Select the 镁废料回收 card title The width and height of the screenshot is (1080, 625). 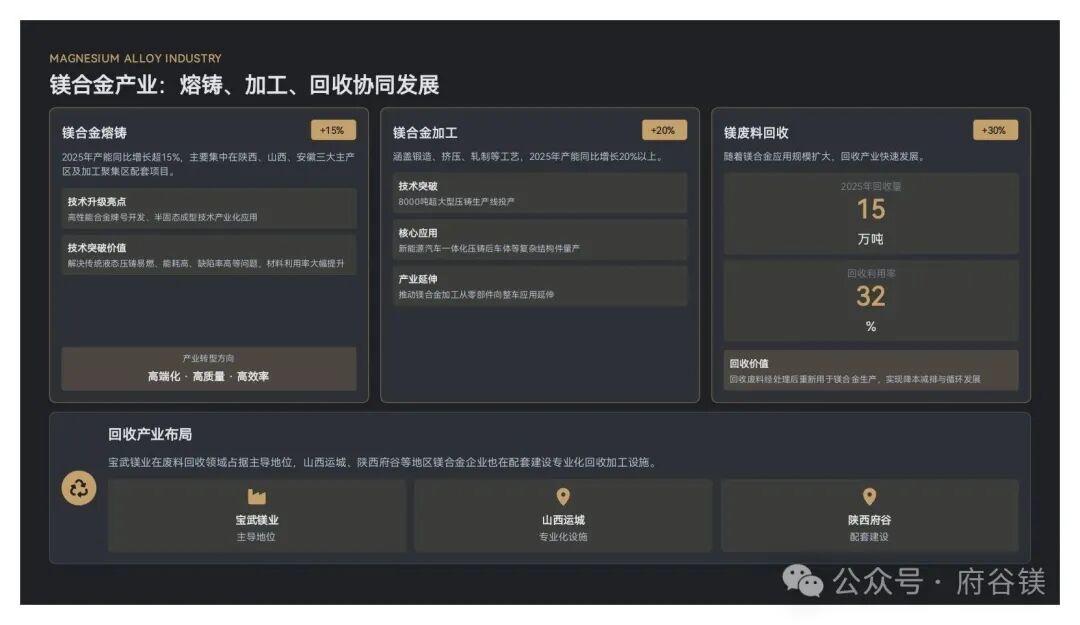(756, 133)
